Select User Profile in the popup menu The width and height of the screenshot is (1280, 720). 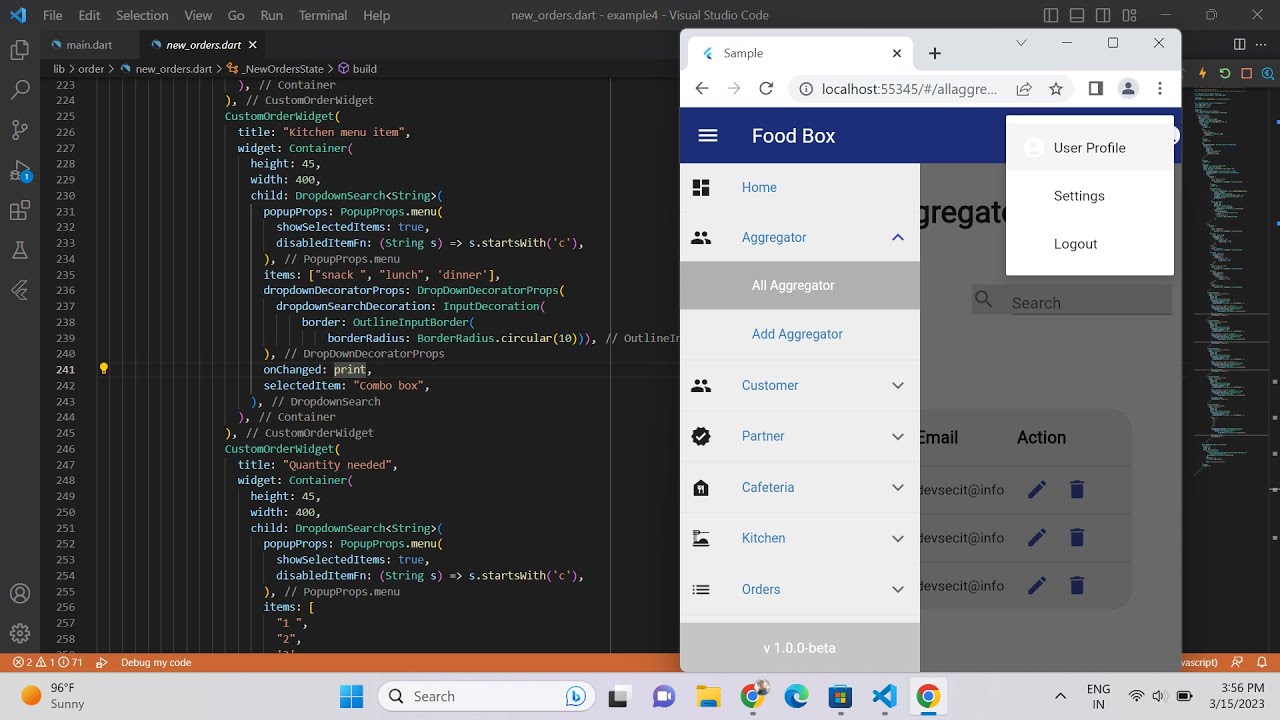(1090, 148)
